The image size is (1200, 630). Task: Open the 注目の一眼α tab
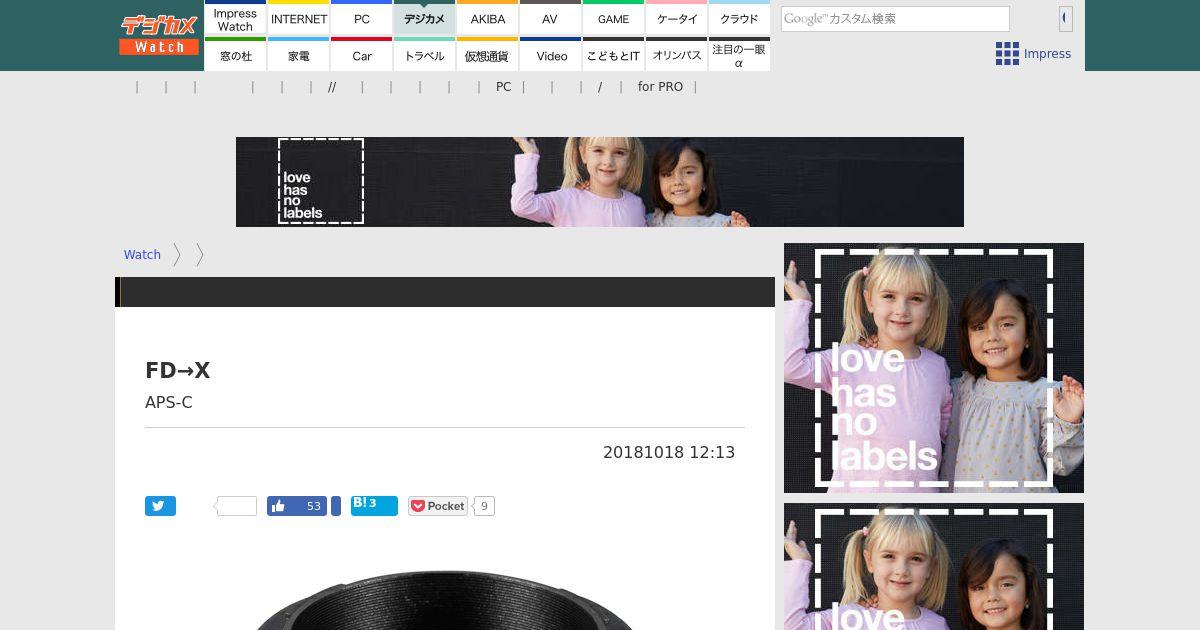pos(739,55)
